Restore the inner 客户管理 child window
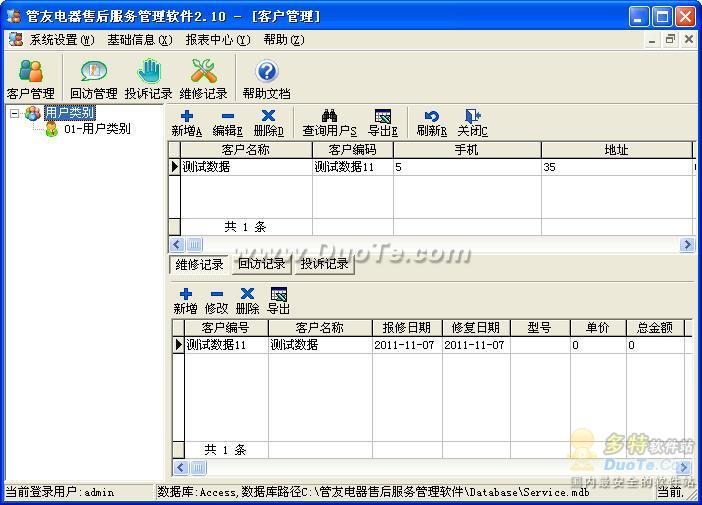This screenshot has width=702, height=505. pyautogui.click(x=670, y=39)
